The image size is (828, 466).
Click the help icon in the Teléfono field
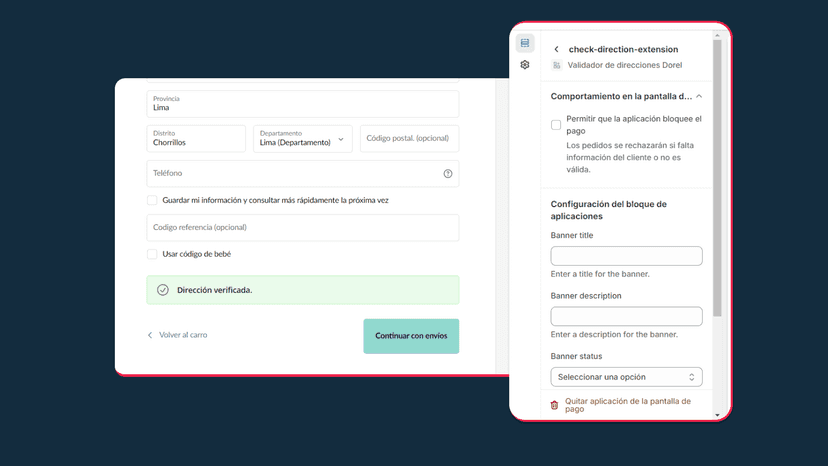[448, 173]
